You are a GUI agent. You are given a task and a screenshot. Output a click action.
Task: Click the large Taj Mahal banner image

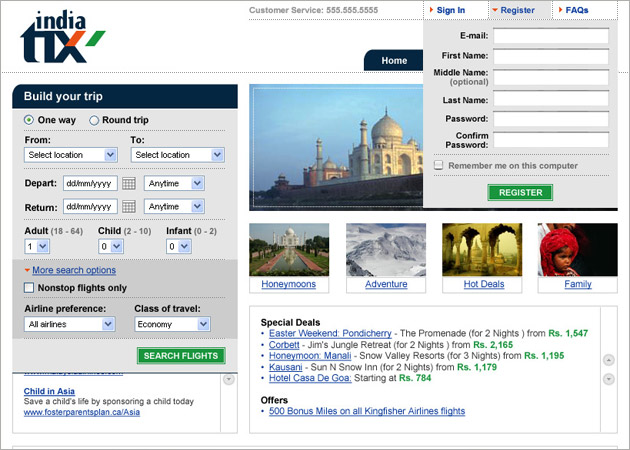tap(336, 147)
